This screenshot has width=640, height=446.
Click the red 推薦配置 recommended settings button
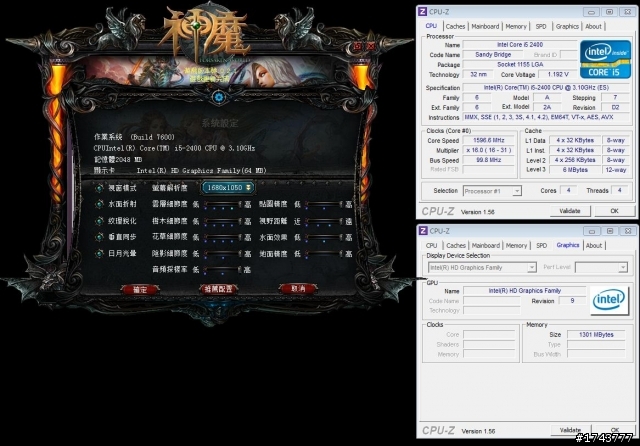tap(218, 289)
